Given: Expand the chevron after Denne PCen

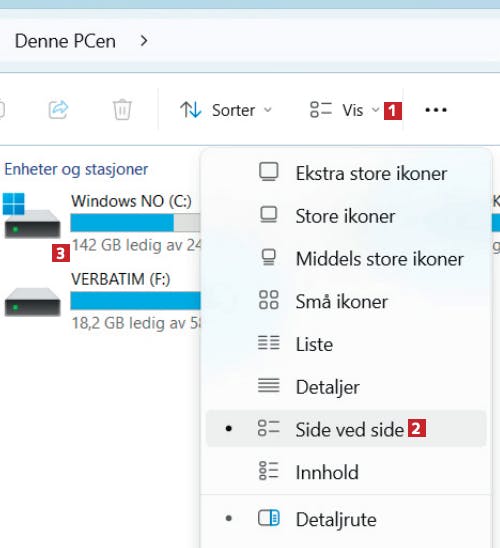Looking at the screenshot, I should [x=144, y=41].
